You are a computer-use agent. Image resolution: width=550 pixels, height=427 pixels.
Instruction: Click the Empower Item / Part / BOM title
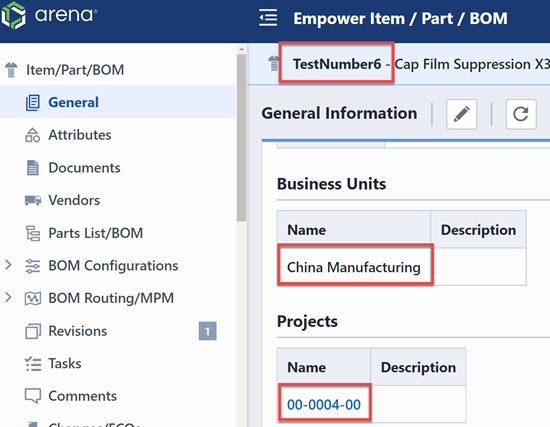tap(400, 18)
